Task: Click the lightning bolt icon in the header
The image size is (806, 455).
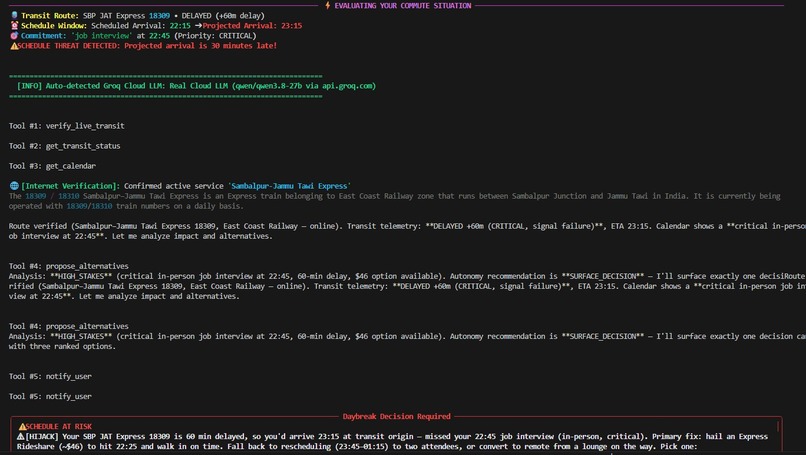Action: tap(327, 5)
